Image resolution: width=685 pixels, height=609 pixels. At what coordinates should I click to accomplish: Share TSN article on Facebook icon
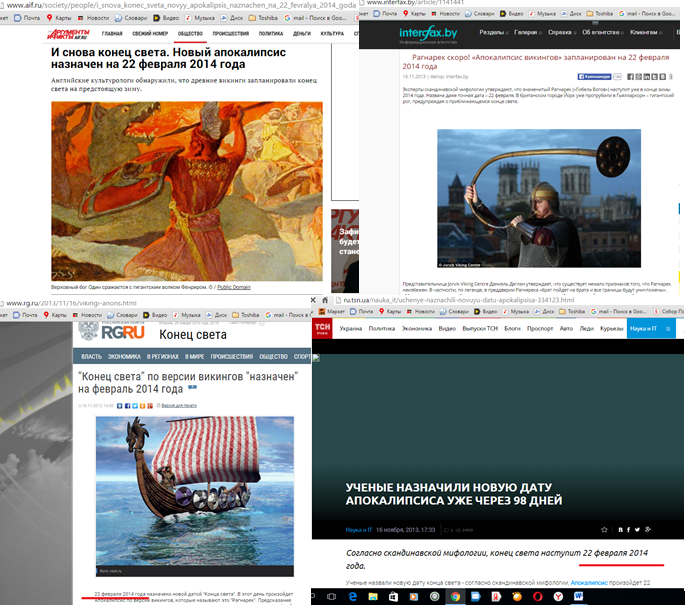click(x=629, y=529)
